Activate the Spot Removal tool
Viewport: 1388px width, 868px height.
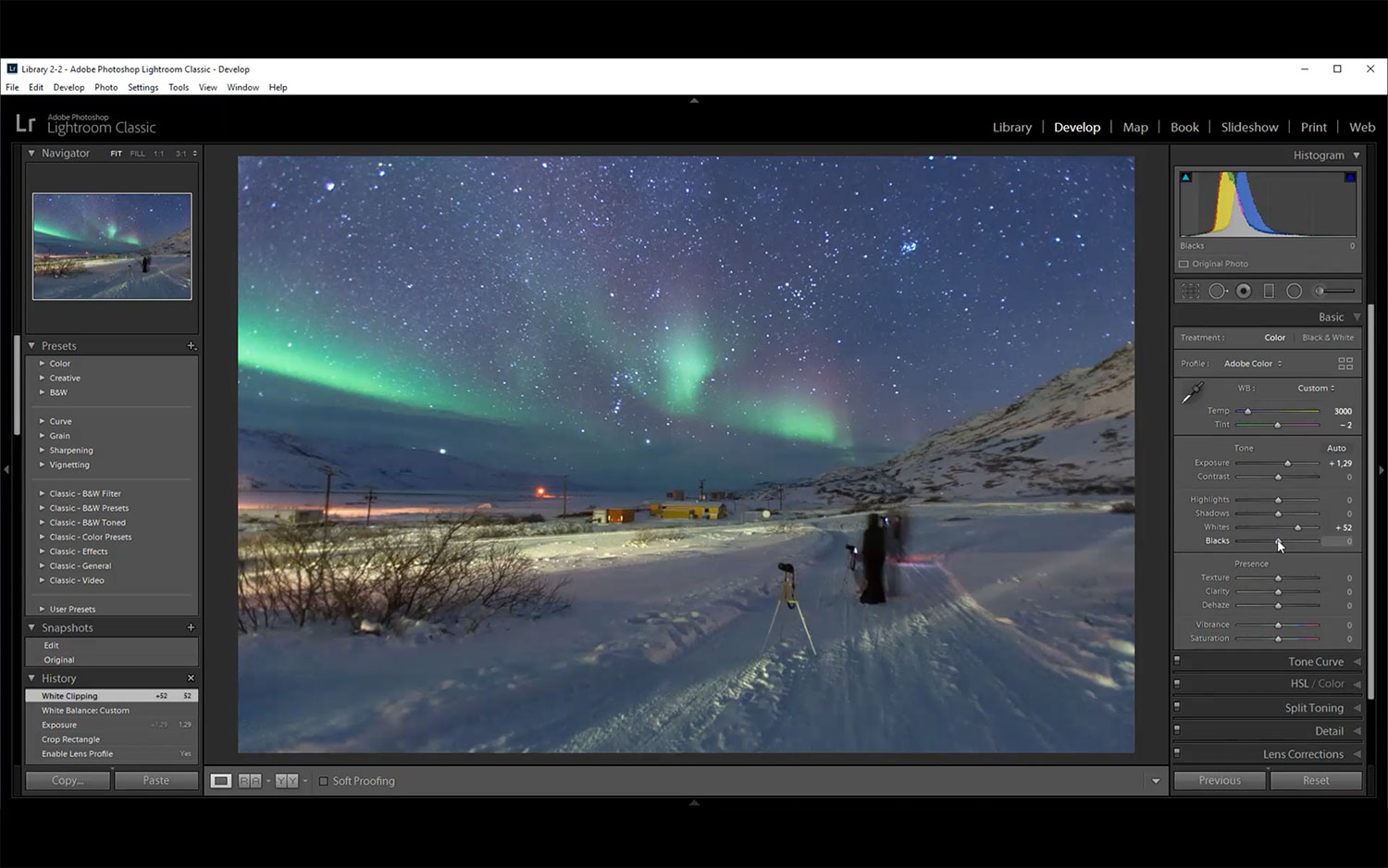tap(1218, 291)
